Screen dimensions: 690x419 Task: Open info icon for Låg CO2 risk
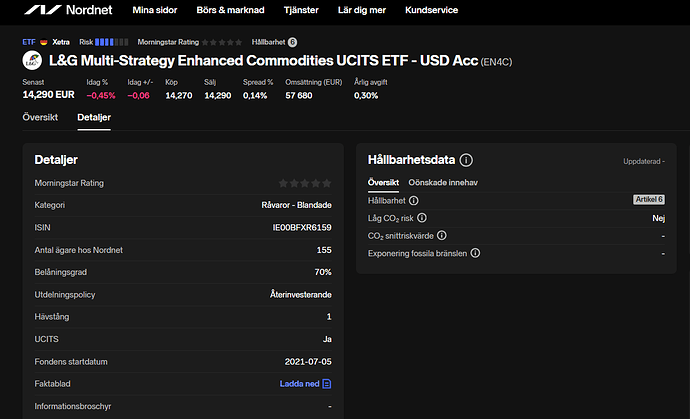point(422,218)
